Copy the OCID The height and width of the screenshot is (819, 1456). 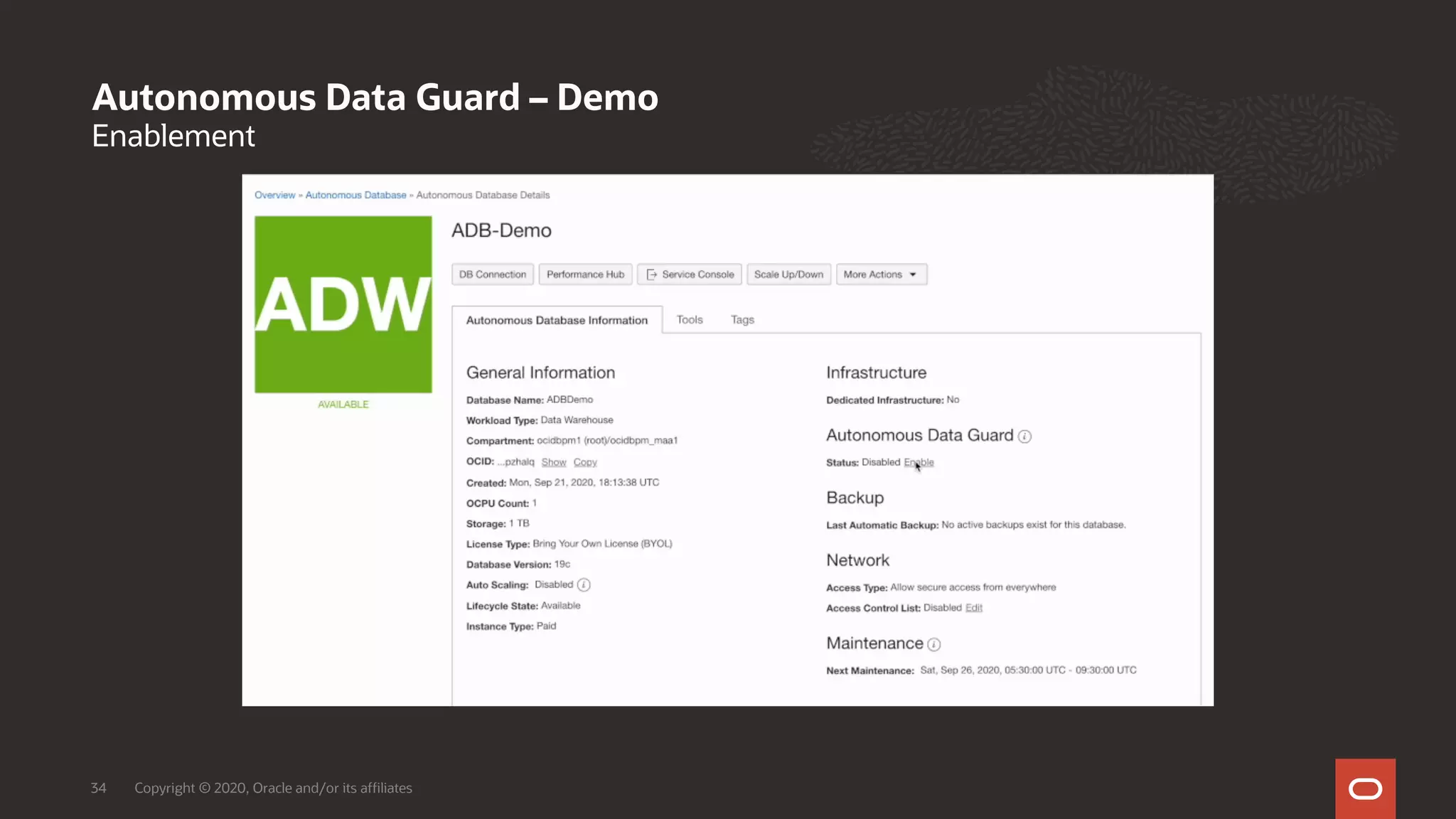[x=586, y=462]
